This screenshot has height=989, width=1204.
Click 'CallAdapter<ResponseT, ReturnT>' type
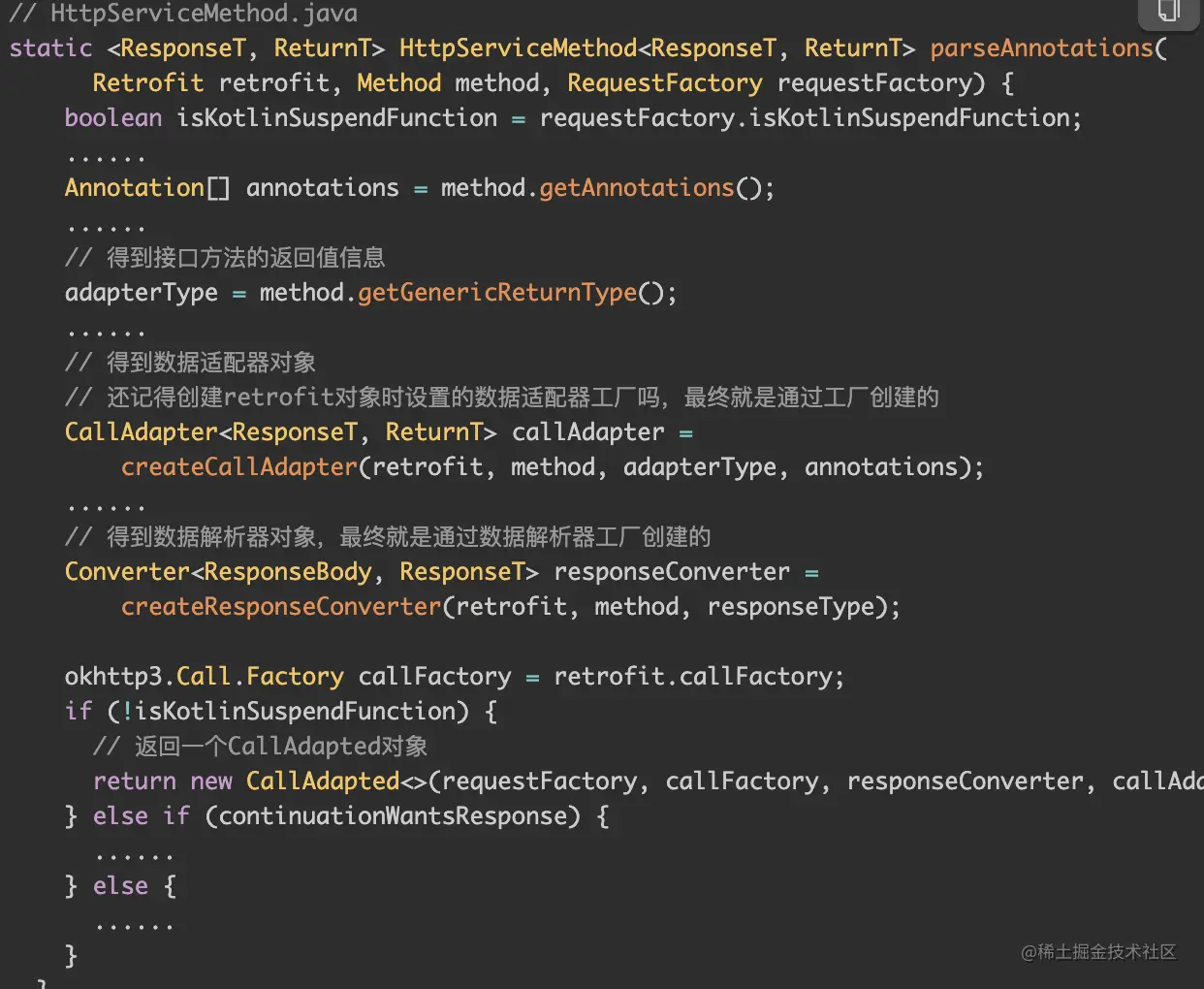pyautogui.click(x=280, y=432)
